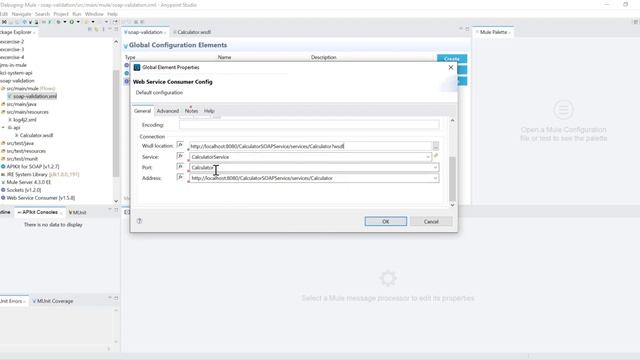Open the Service dropdown list
640x360 pixels.
pos(428,157)
